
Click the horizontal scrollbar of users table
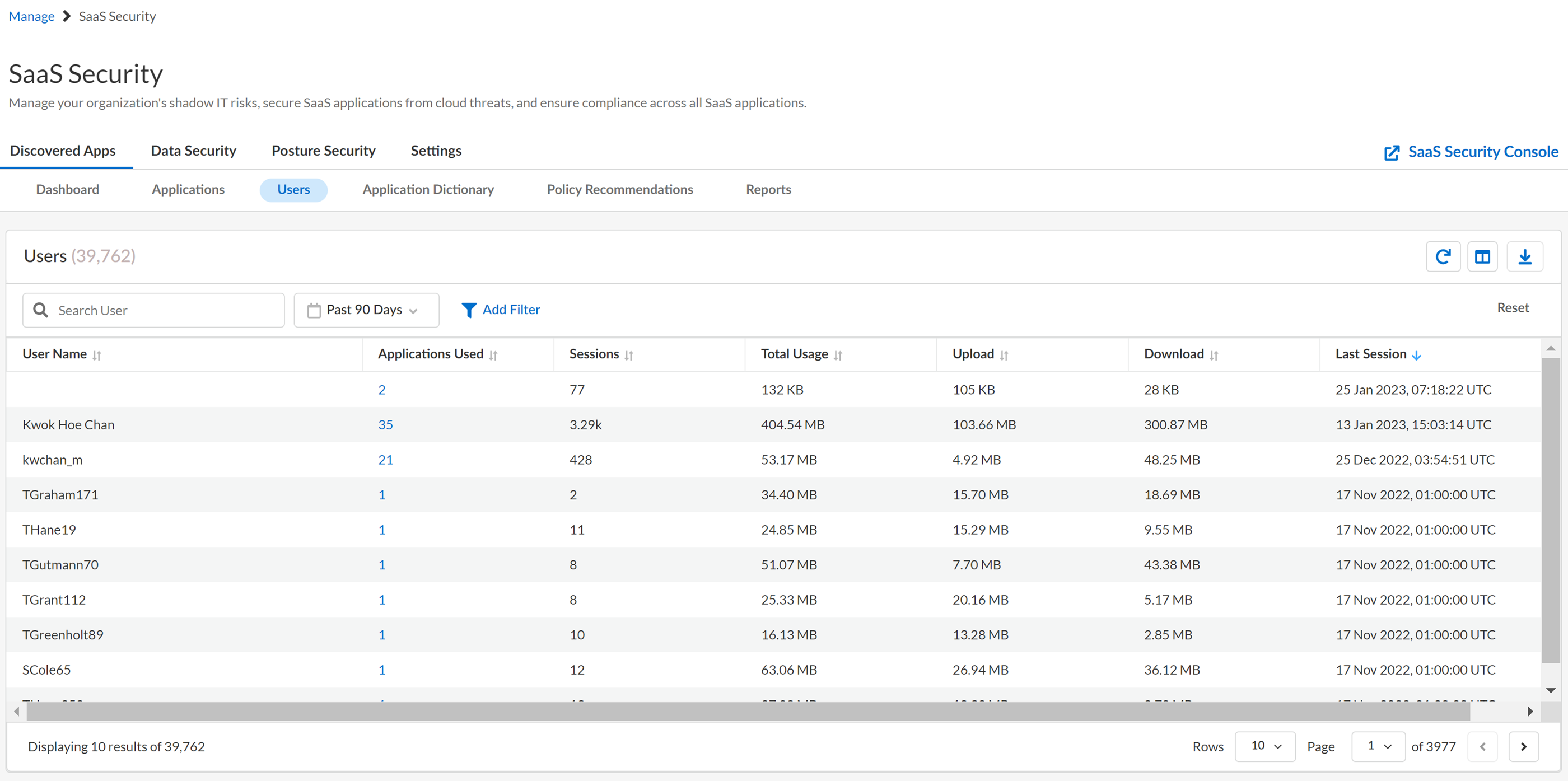point(748,711)
